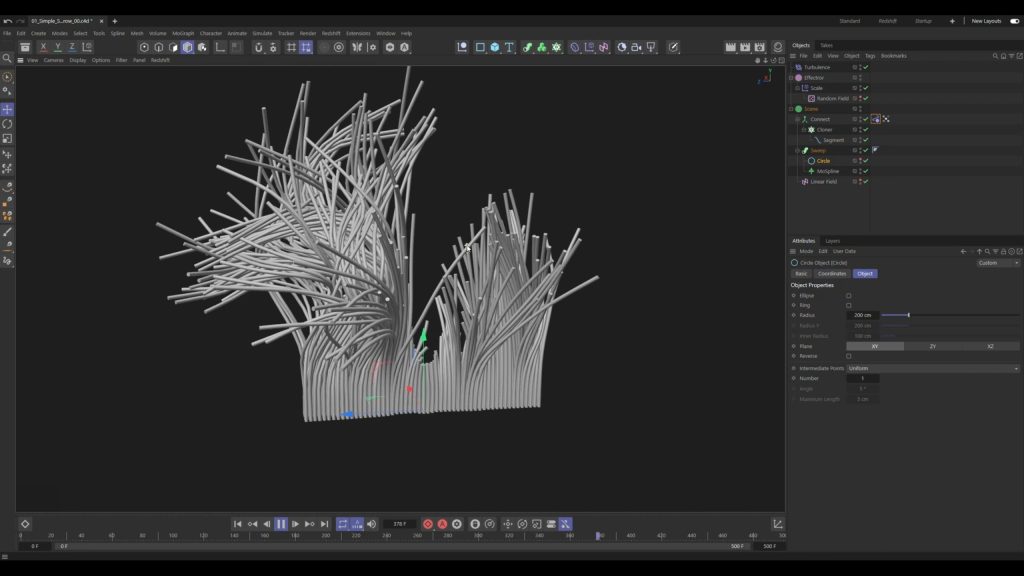Toggle MoSpline enable checkmark
Viewport: 1024px width, 576px height.
[x=866, y=171]
